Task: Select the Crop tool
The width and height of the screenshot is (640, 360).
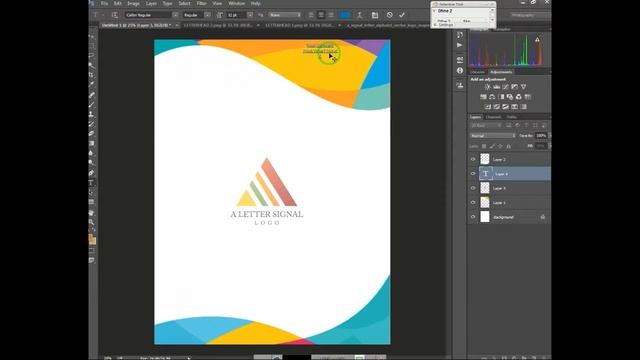Action: tap(91, 75)
